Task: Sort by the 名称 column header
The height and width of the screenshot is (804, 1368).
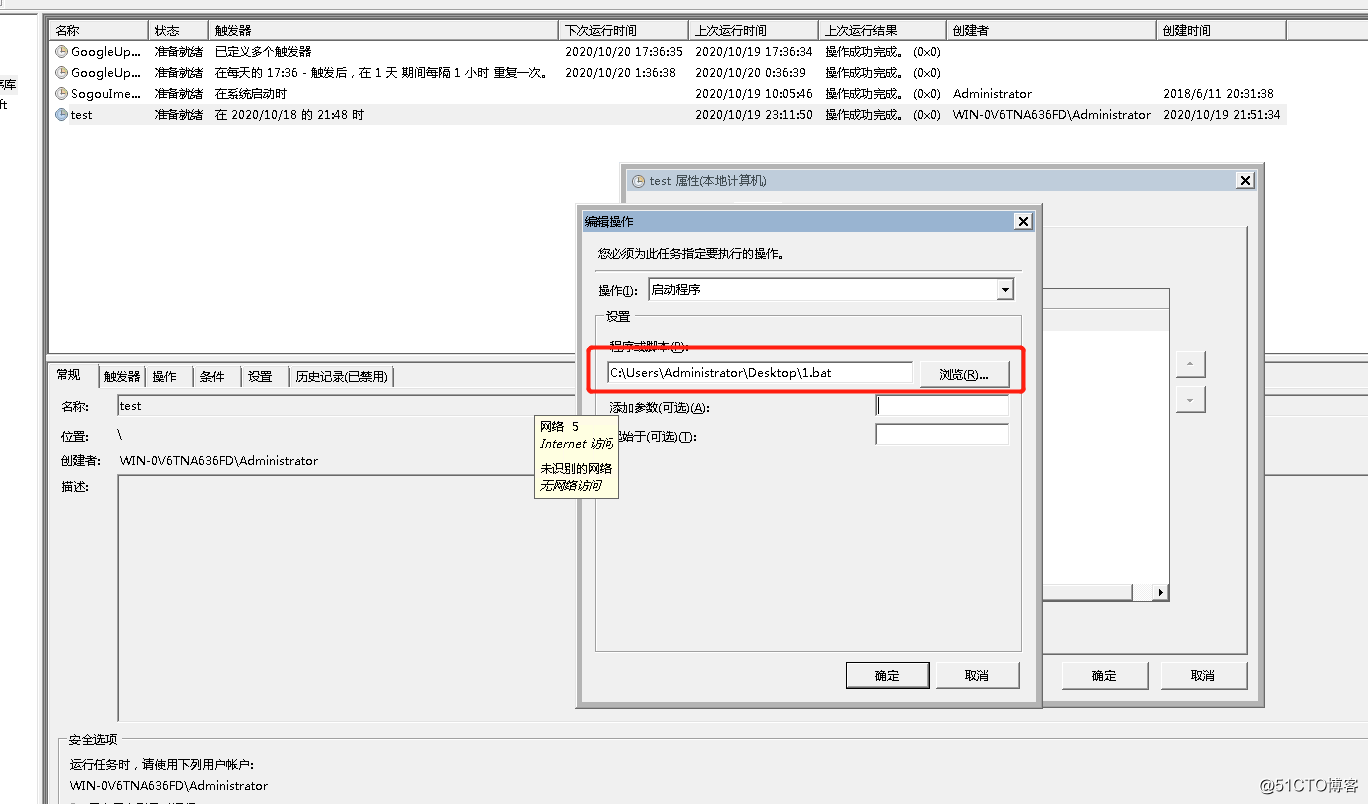Action: (98, 30)
